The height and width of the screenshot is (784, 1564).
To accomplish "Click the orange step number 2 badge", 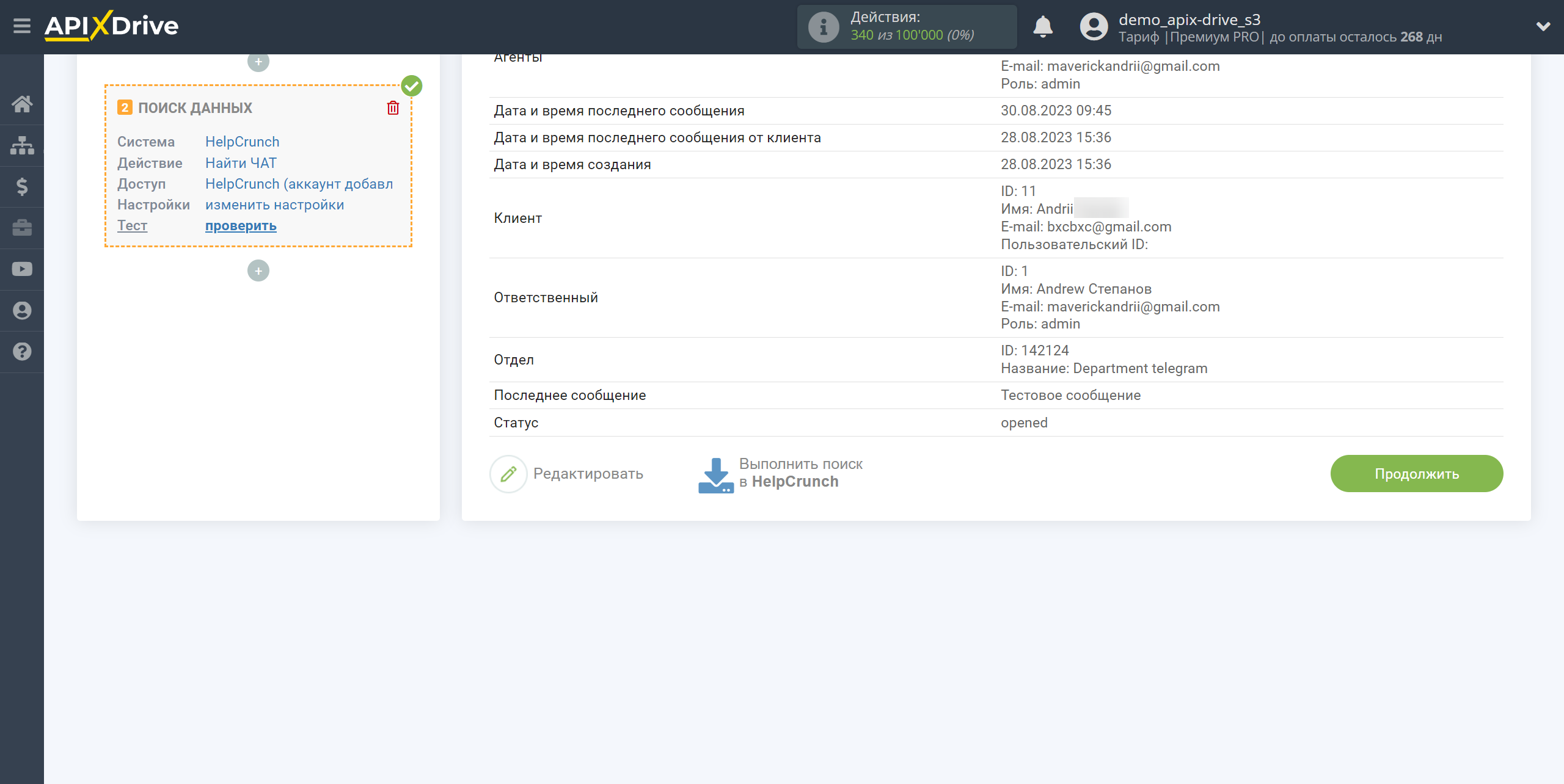I will 125,107.
